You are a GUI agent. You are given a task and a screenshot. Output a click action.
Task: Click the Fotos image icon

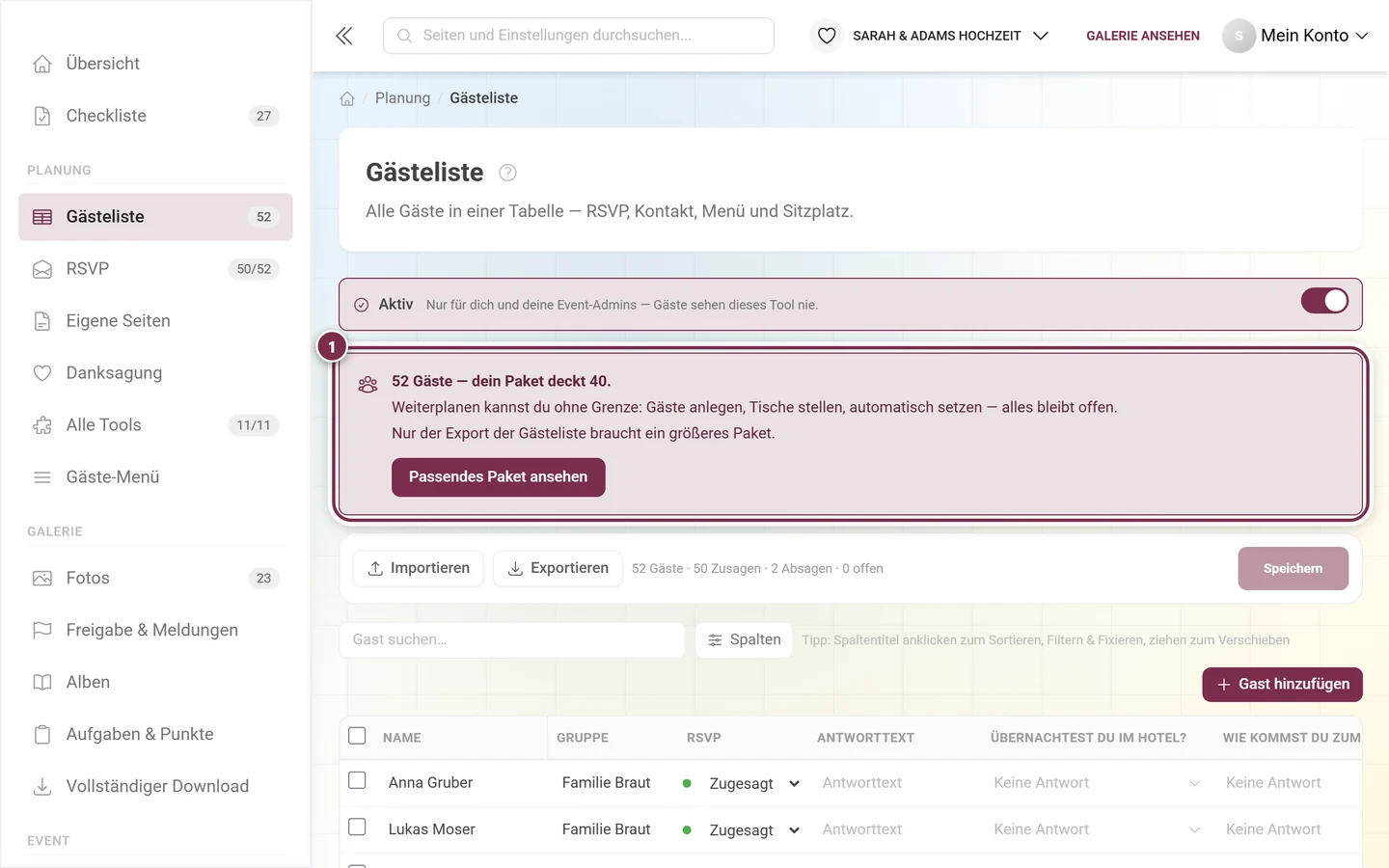point(42,579)
